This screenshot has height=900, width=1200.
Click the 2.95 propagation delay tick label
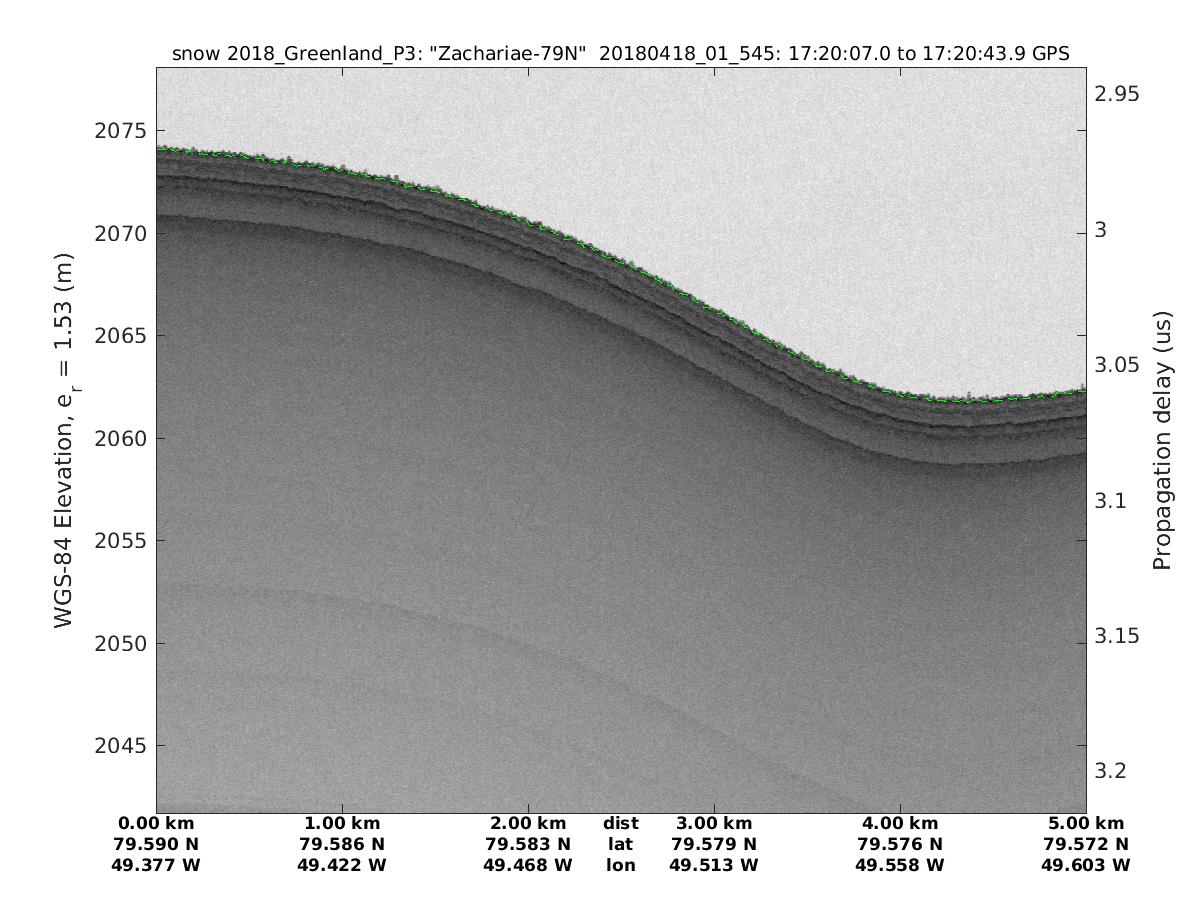tap(1117, 94)
